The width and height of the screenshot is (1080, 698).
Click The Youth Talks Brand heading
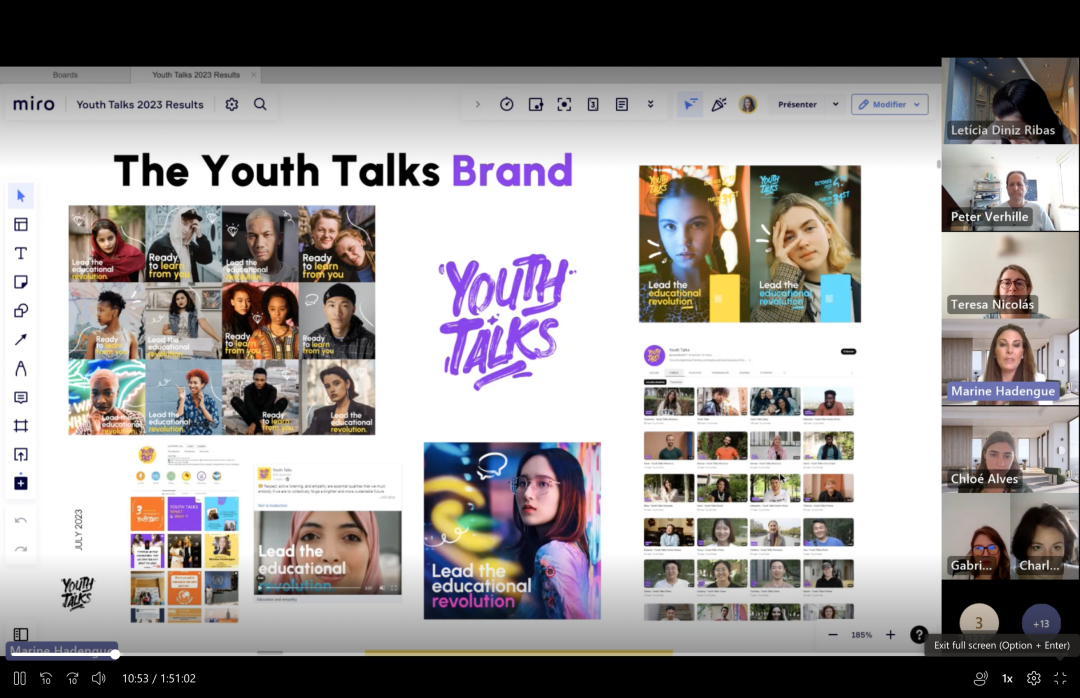pos(343,170)
